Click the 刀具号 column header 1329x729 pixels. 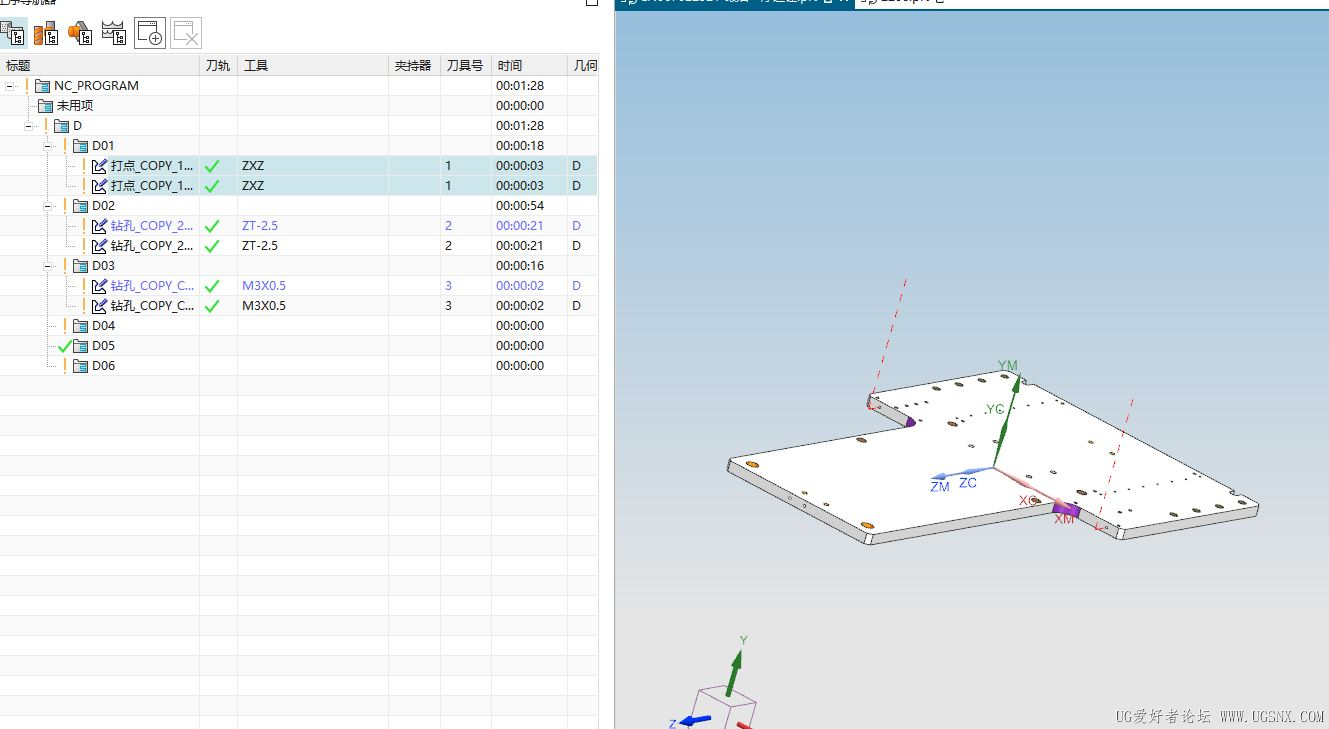coord(465,66)
